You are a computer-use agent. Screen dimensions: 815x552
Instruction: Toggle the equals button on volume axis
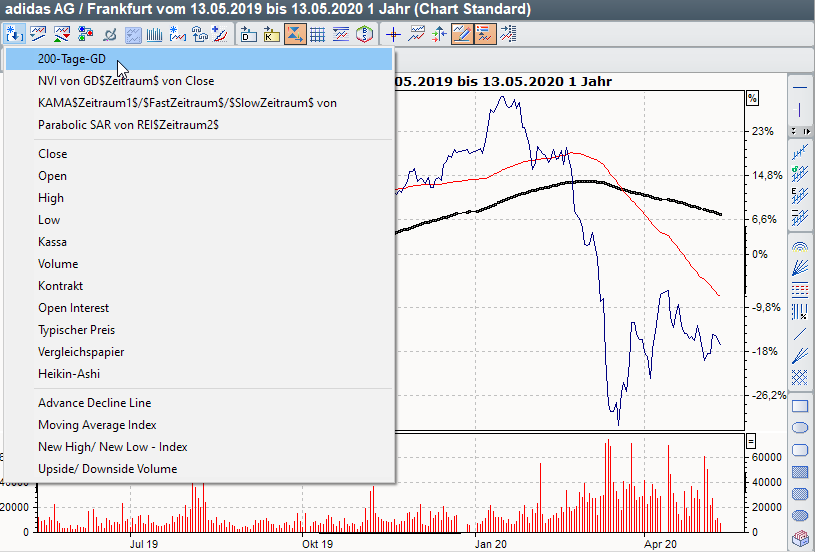pos(752,442)
